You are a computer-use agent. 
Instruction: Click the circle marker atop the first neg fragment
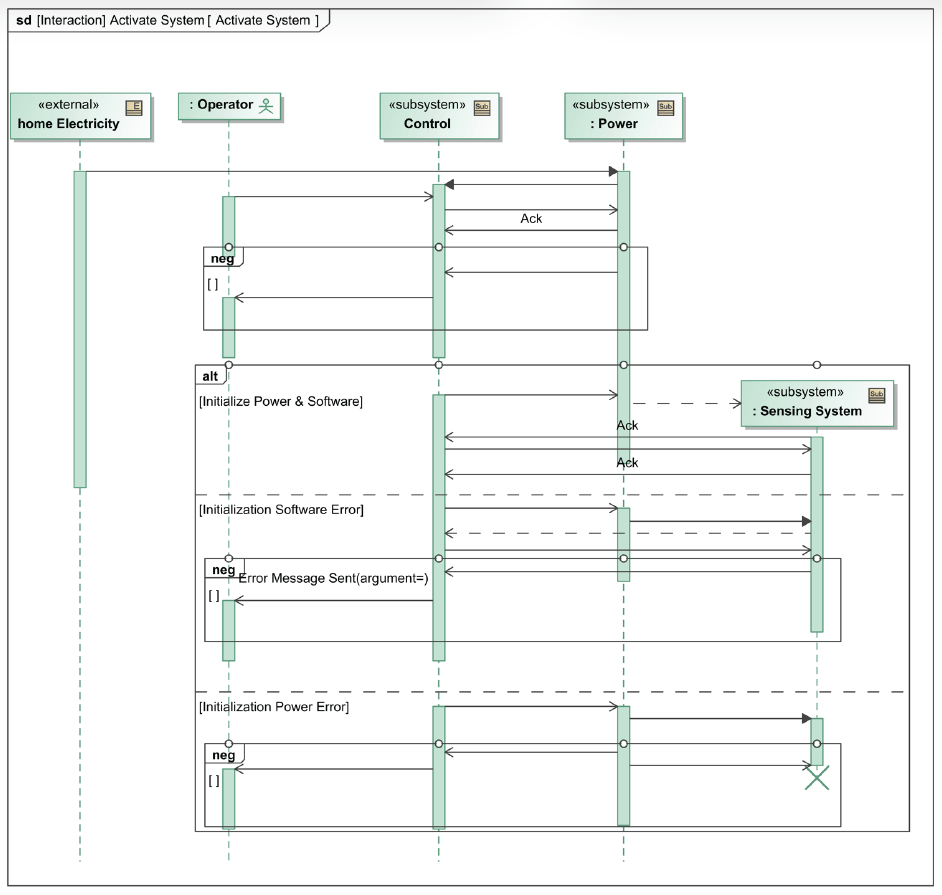pos(229,246)
